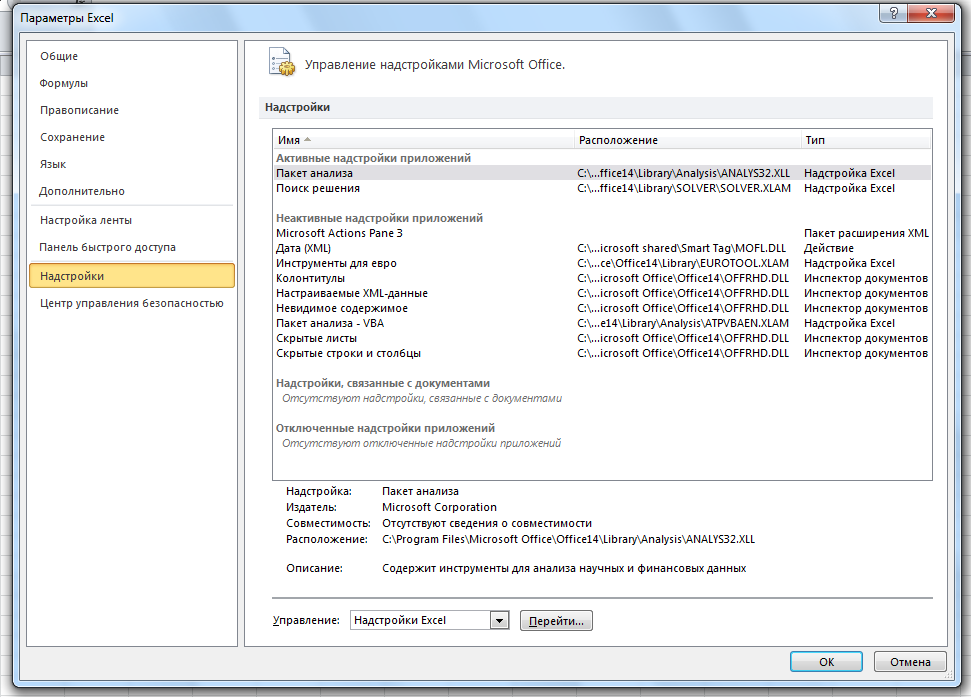Select the Поиск решения add-in row

pos(602,188)
